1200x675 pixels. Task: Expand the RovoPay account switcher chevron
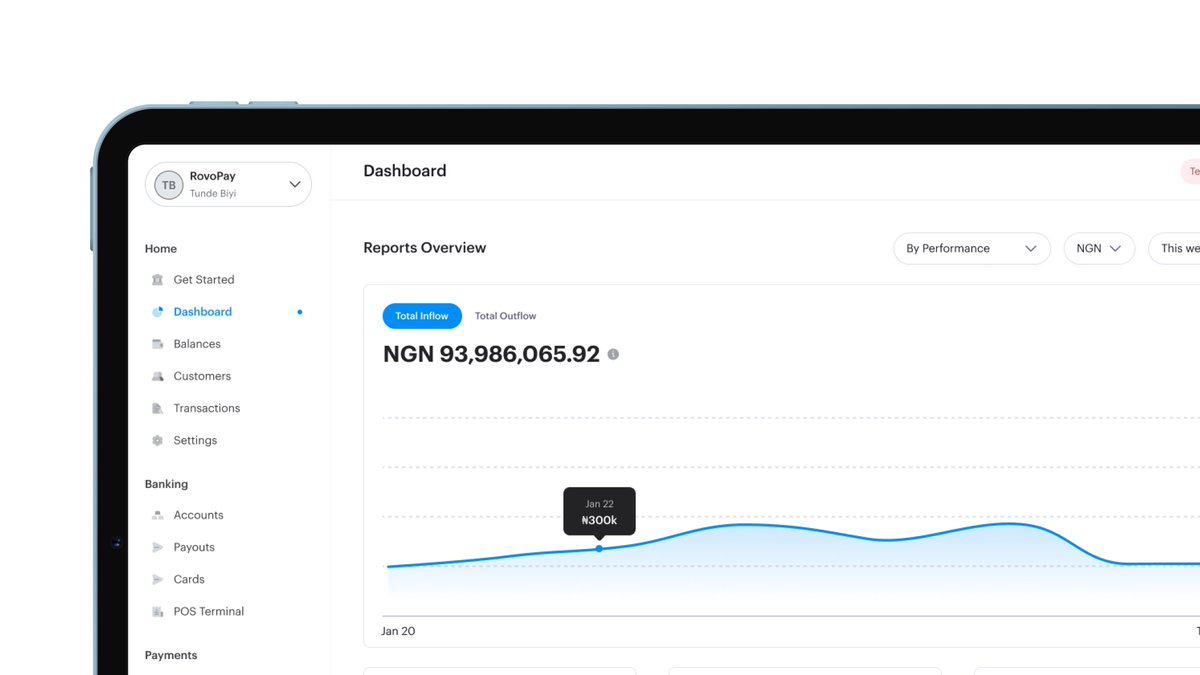pos(295,185)
